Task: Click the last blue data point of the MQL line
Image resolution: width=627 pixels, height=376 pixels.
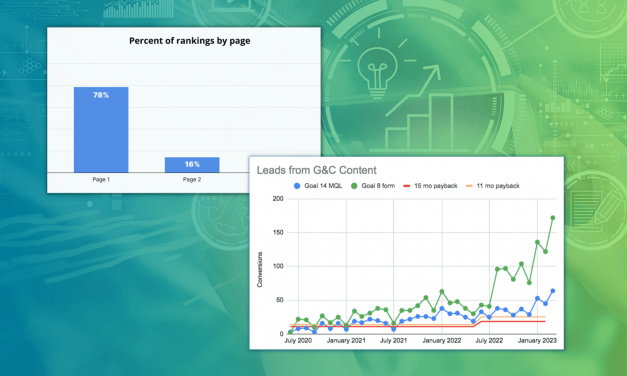Action: pyautogui.click(x=553, y=291)
